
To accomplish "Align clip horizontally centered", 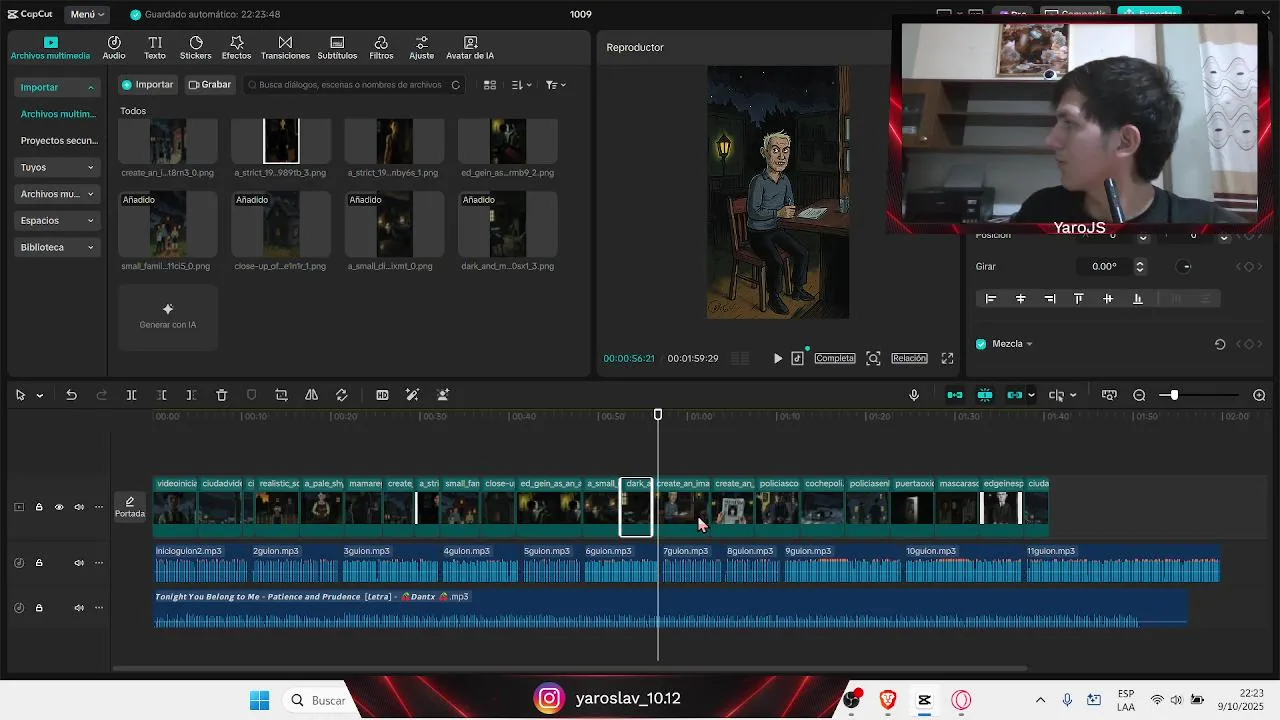I will pyautogui.click(x=1020, y=299).
